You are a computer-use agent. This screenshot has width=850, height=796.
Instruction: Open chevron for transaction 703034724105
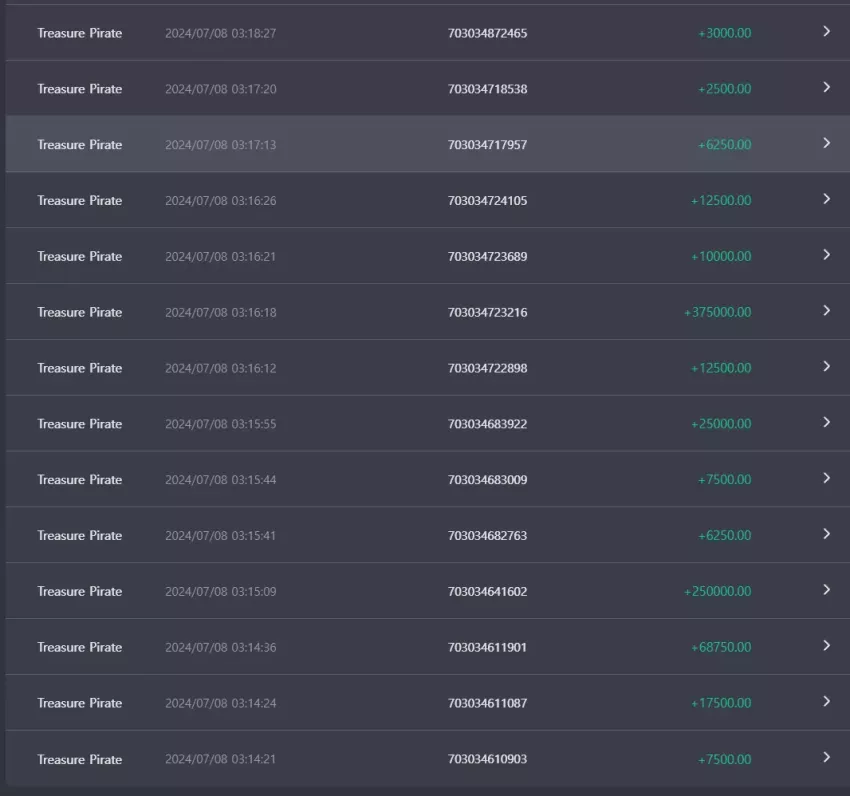(x=826, y=199)
